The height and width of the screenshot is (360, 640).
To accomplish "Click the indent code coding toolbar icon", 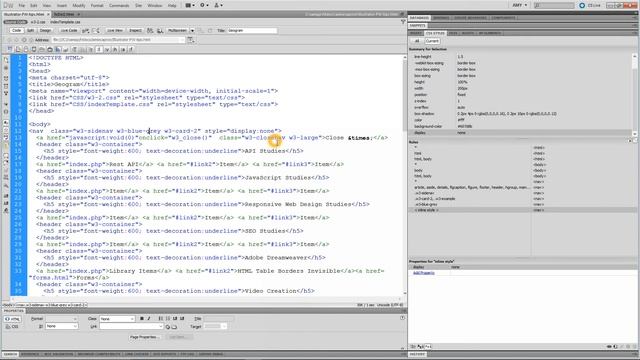I will (x=6, y=196).
